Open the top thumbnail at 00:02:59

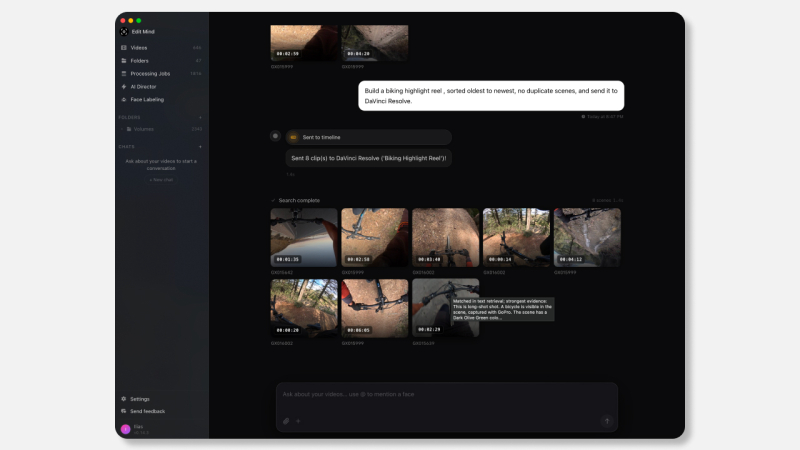click(304, 43)
